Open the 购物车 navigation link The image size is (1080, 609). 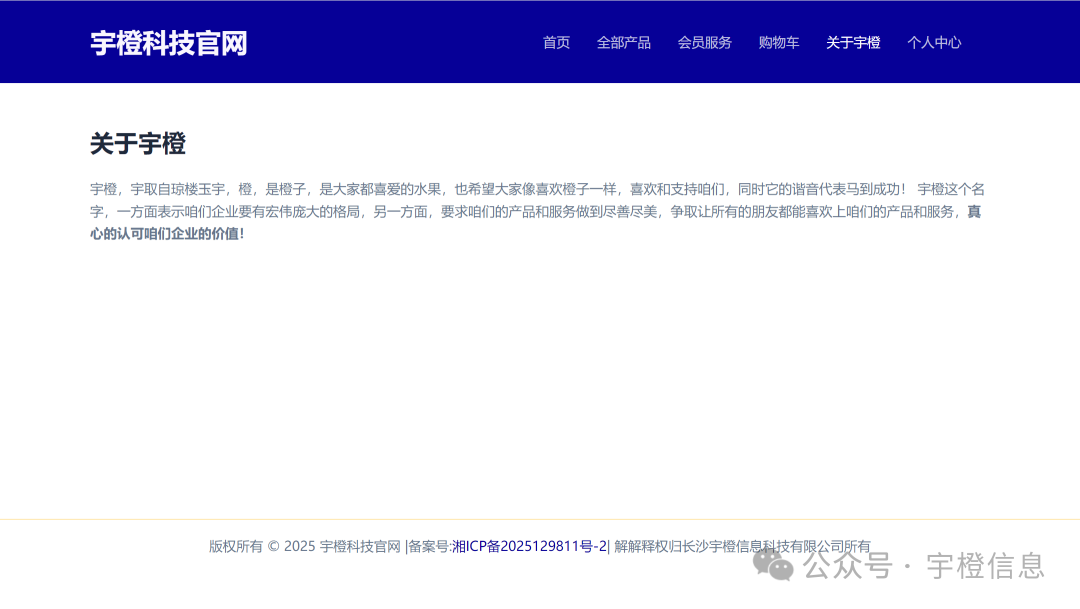pos(779,42)
